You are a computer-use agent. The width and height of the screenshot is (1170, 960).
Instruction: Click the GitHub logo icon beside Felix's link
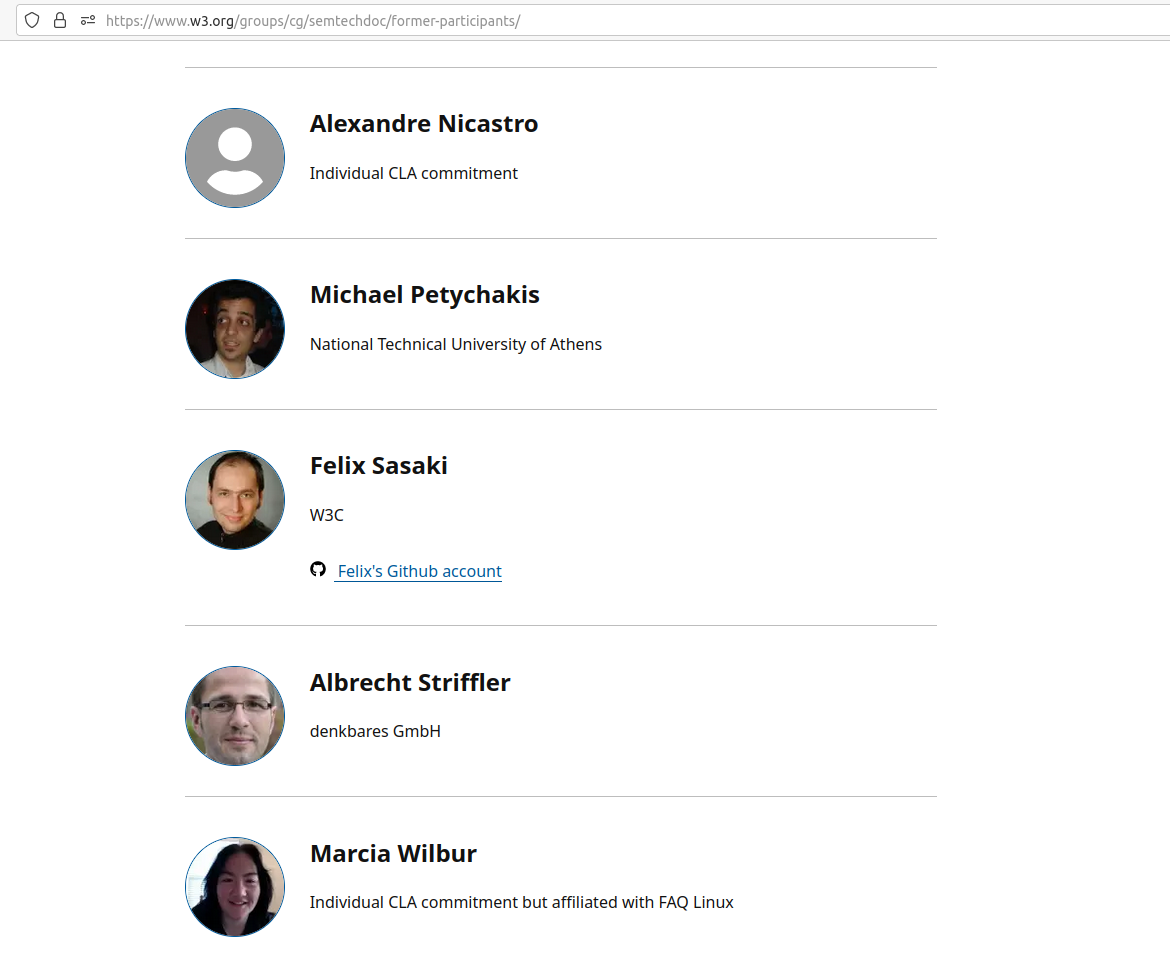[318, 570]
